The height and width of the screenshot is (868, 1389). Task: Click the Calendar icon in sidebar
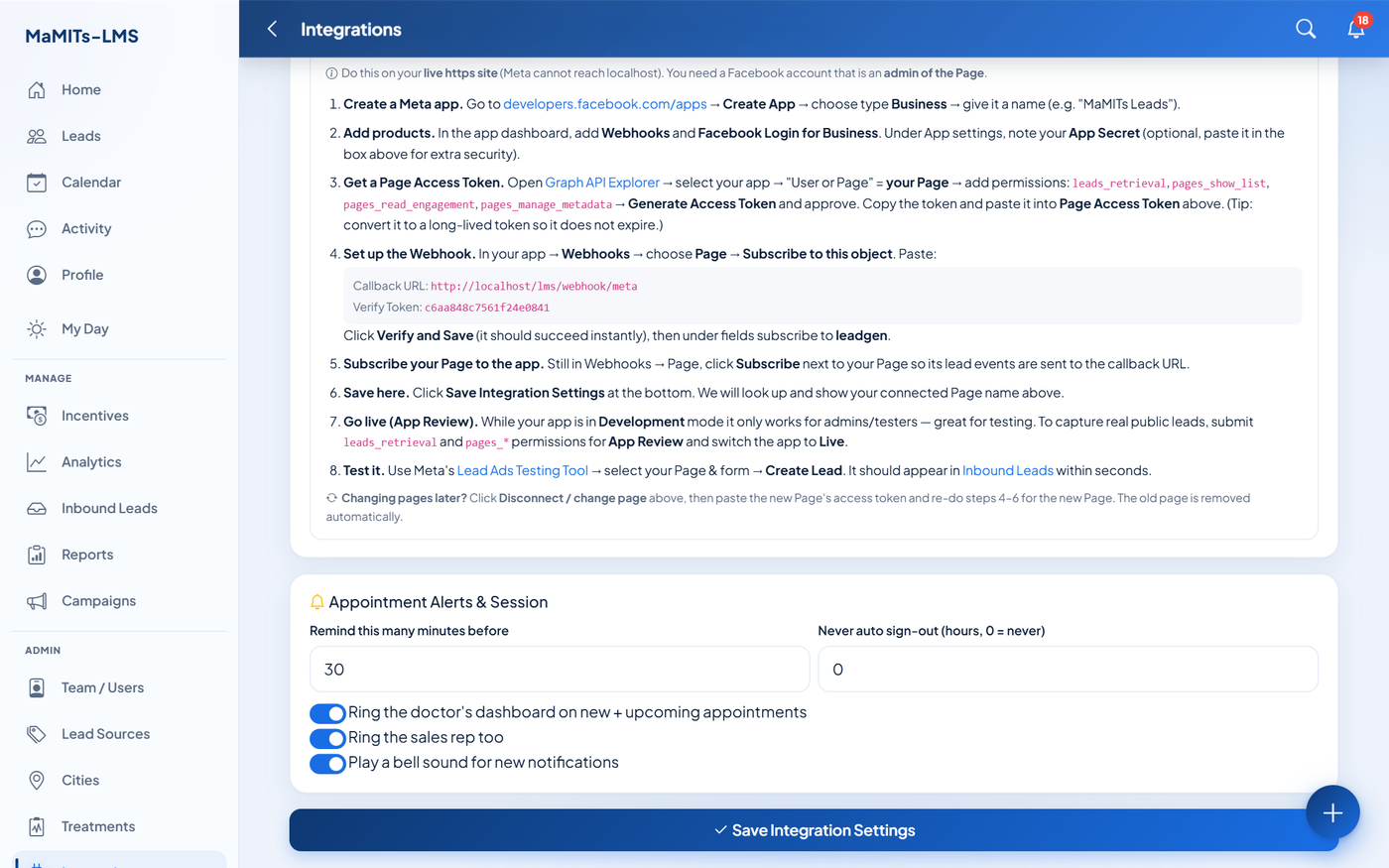[37, 183]
